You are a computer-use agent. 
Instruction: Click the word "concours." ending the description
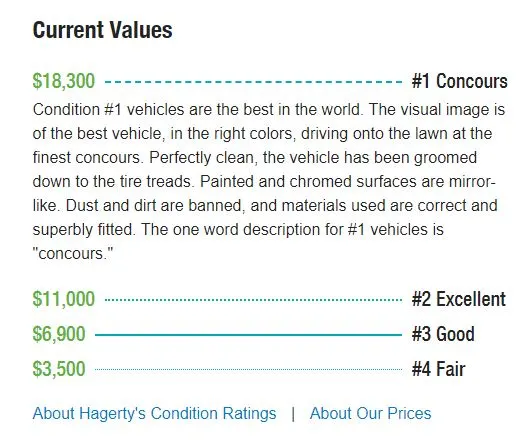click(x=73, y=254)
